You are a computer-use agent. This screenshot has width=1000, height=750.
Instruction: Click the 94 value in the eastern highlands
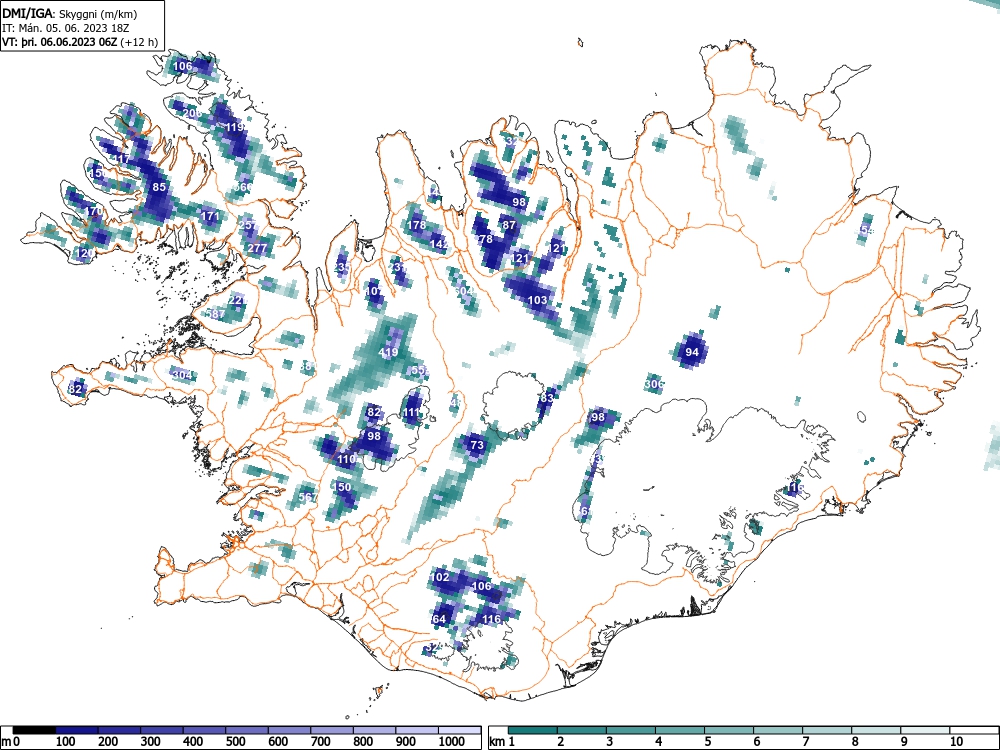click(x=692, y=351)
